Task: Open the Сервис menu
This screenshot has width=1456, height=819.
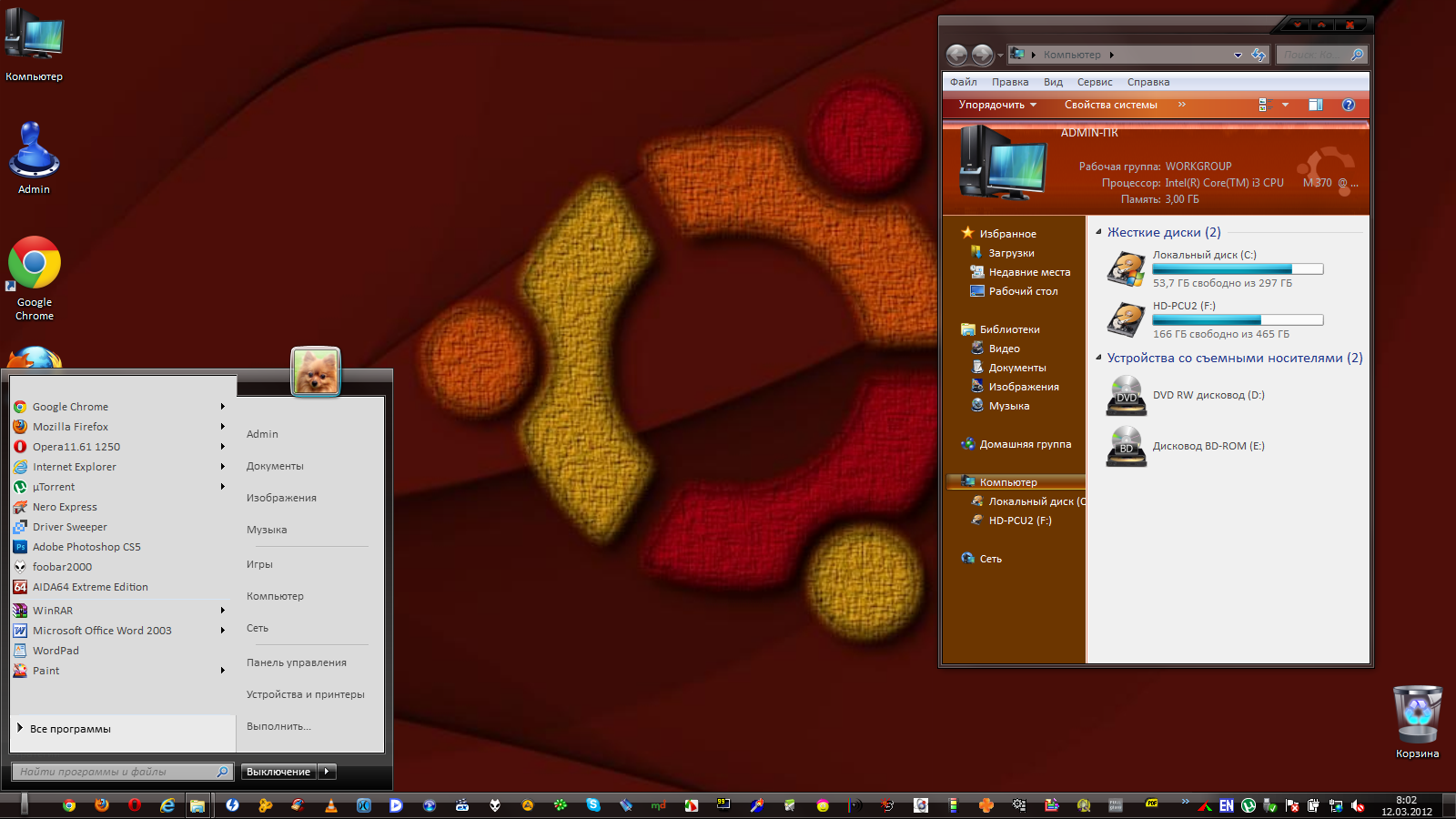Action: 1095,82
